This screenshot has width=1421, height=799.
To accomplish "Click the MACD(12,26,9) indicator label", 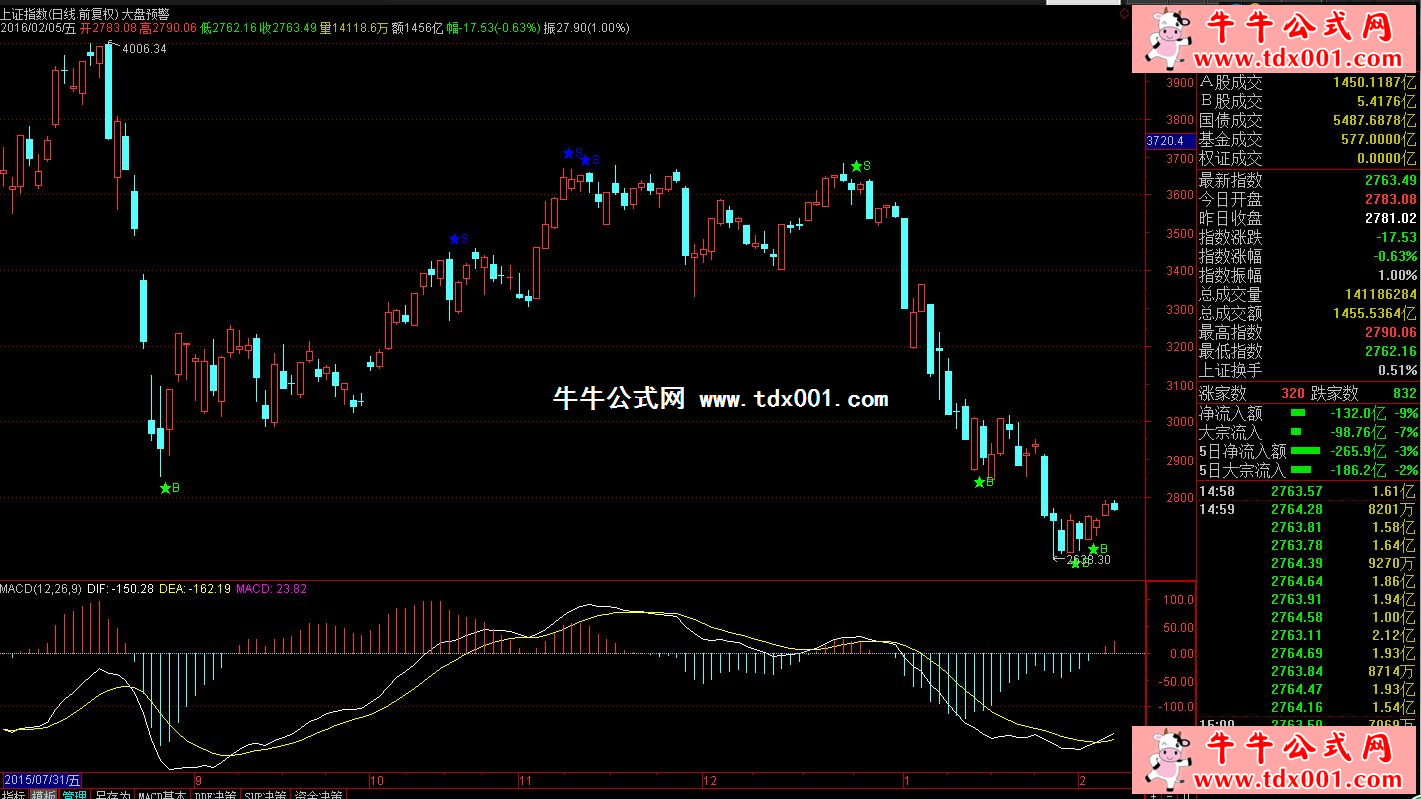I will [41, 589].
